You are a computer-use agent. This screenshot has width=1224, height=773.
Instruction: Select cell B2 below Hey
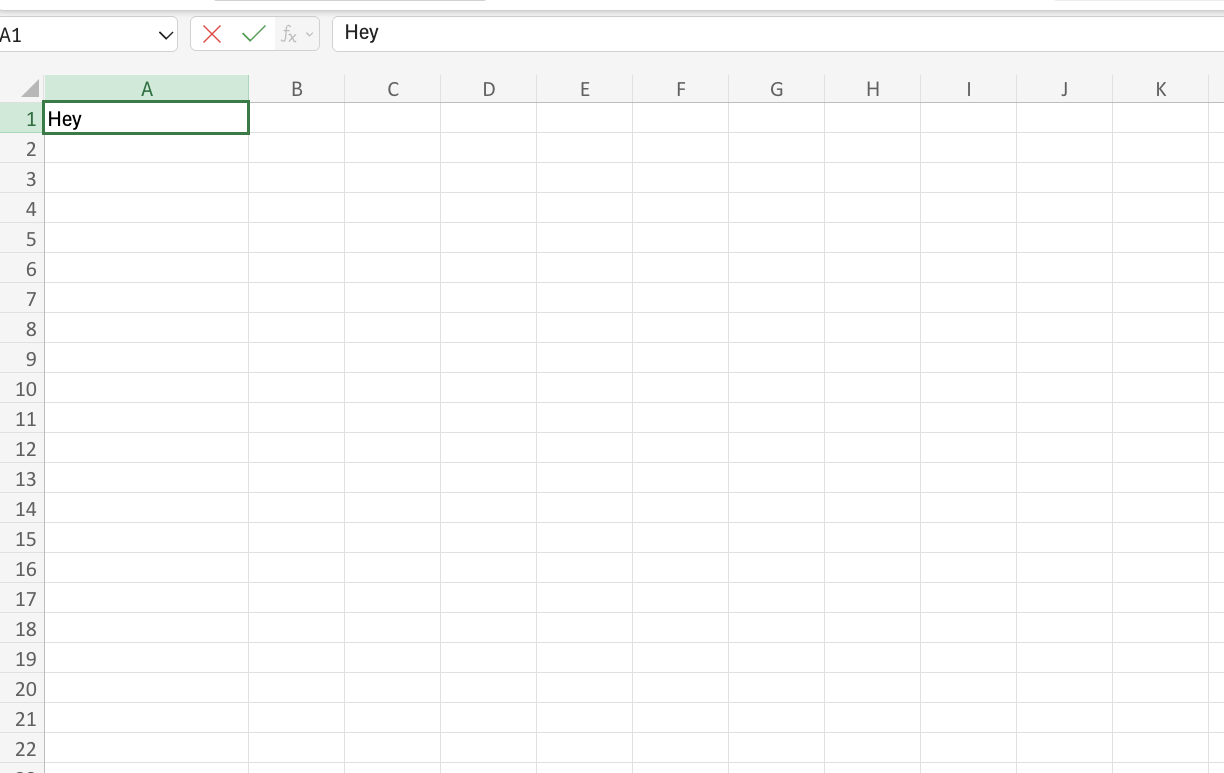pyautogui.click(x=297, y=149)
